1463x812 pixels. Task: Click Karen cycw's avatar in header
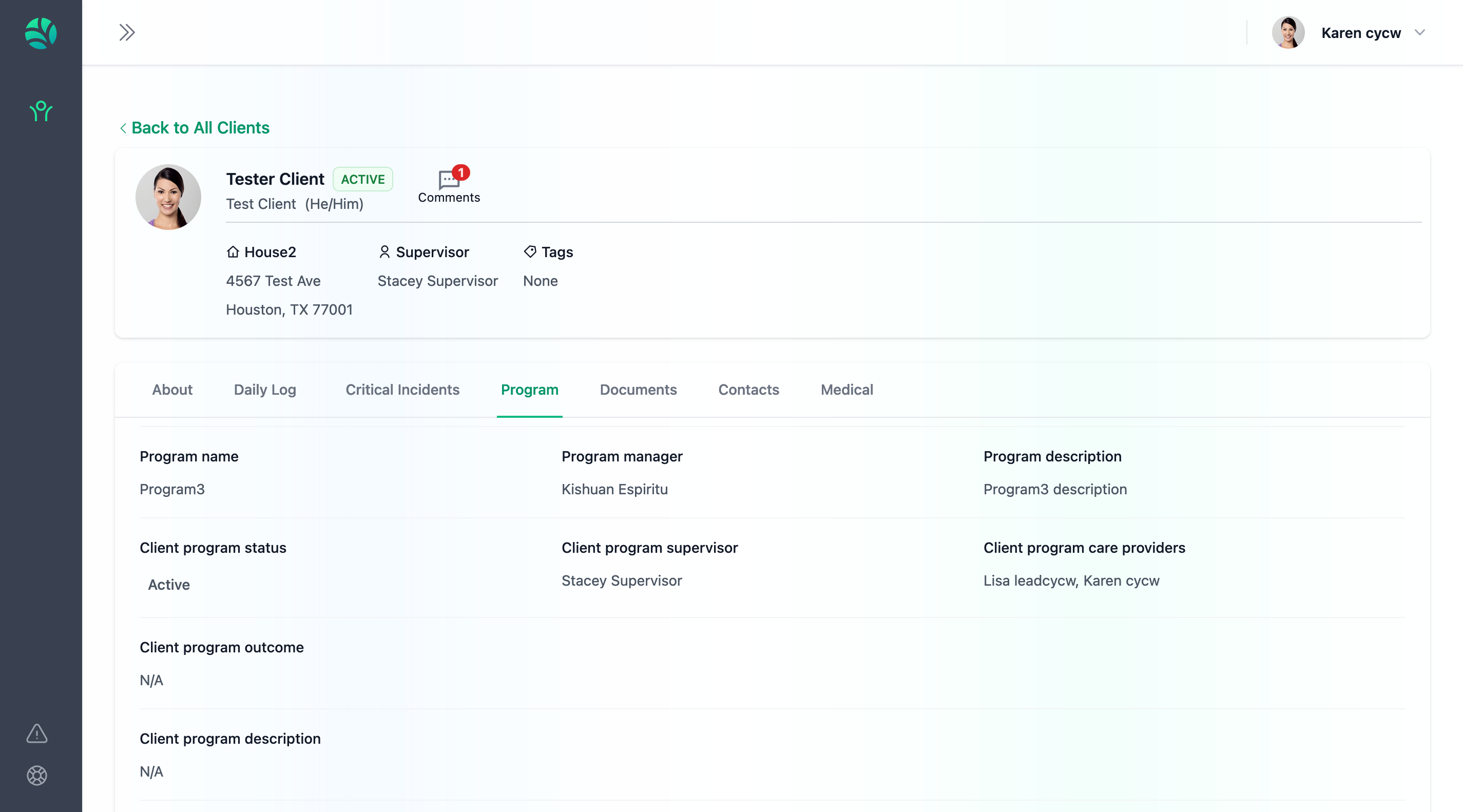click(1287, 32)
